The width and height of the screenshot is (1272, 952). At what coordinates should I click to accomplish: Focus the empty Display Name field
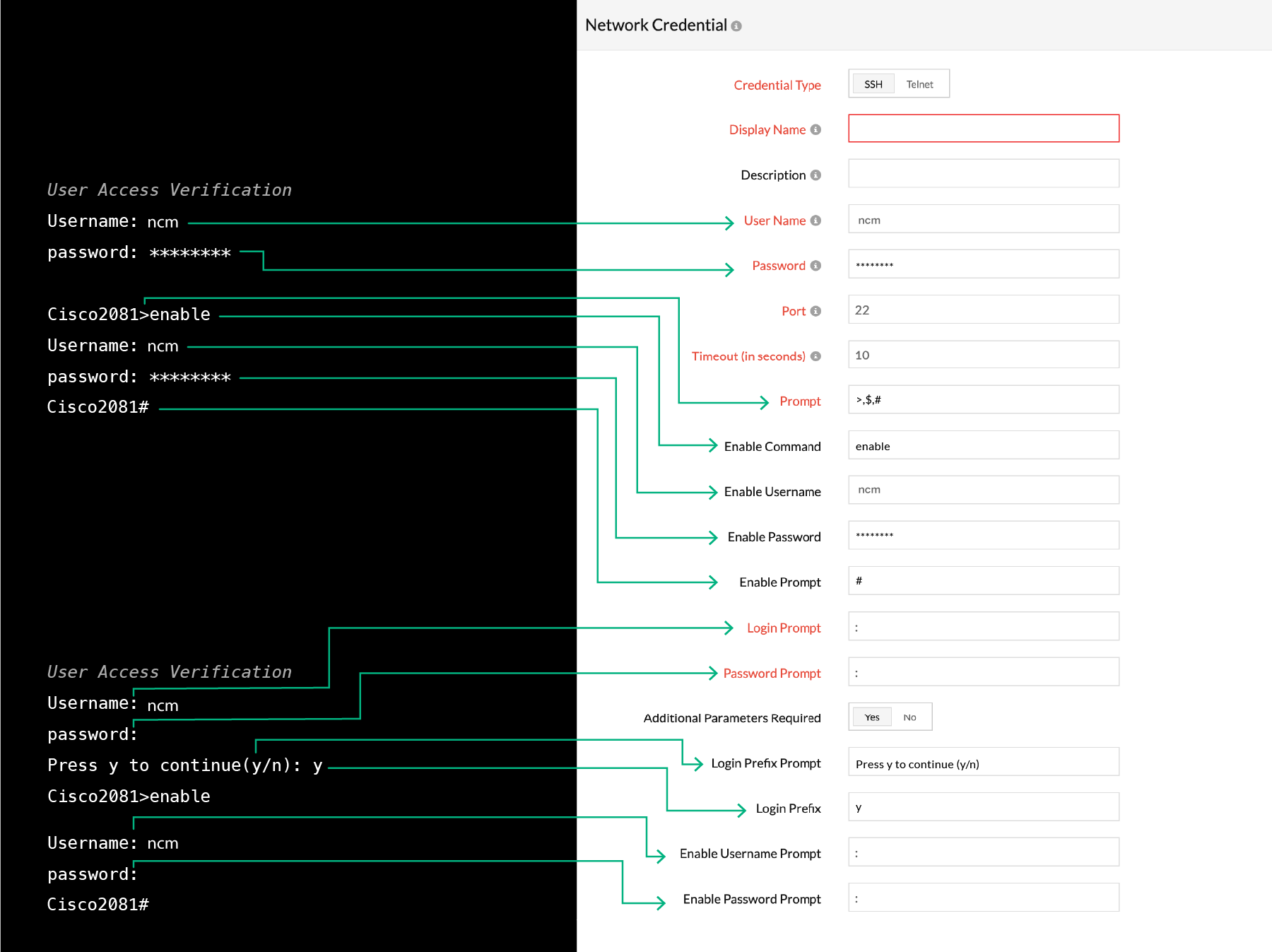(983, 129)
